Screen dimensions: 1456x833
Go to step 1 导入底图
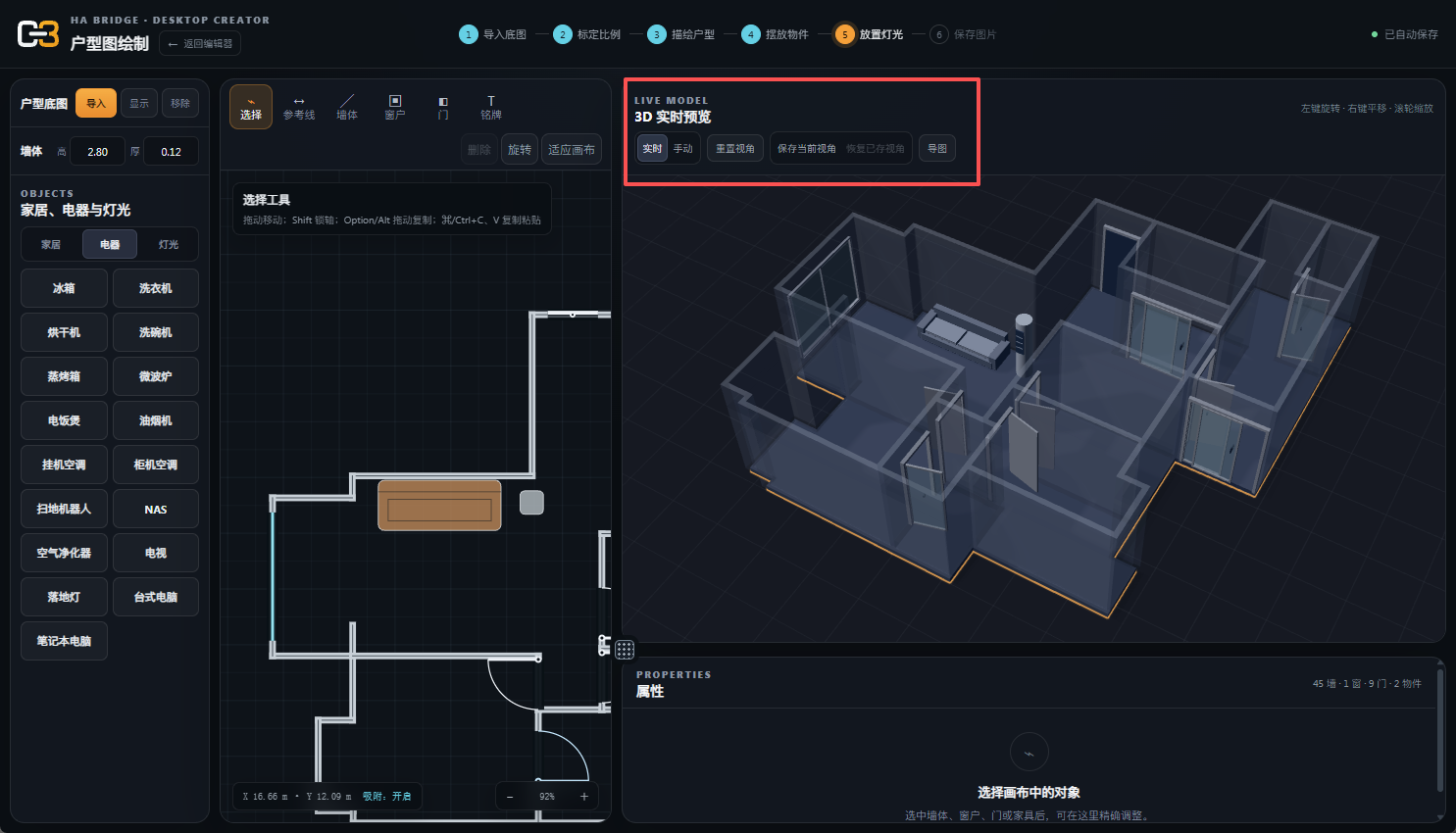click(x=493, y=34)
